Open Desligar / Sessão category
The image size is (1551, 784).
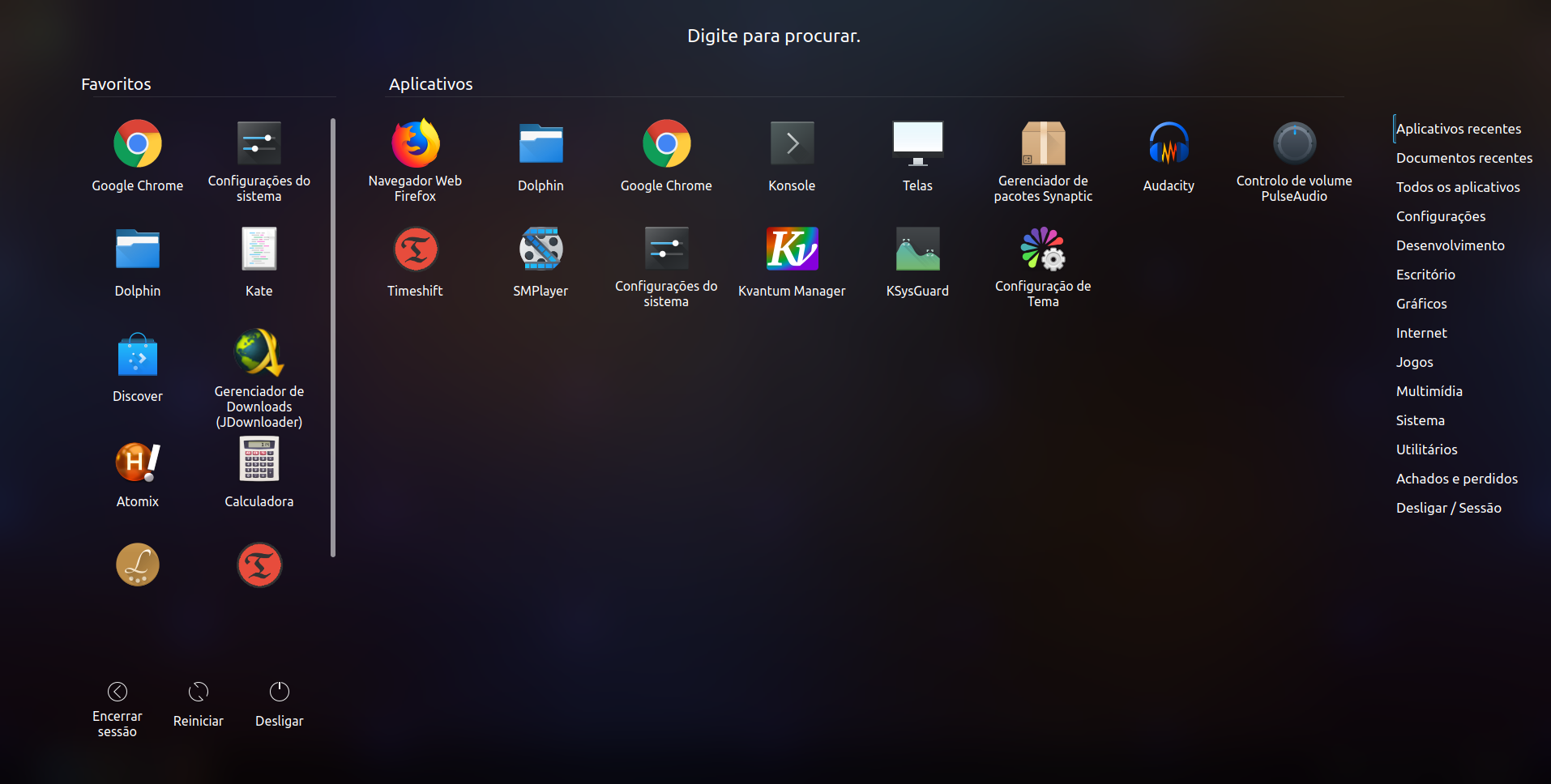1449,508
